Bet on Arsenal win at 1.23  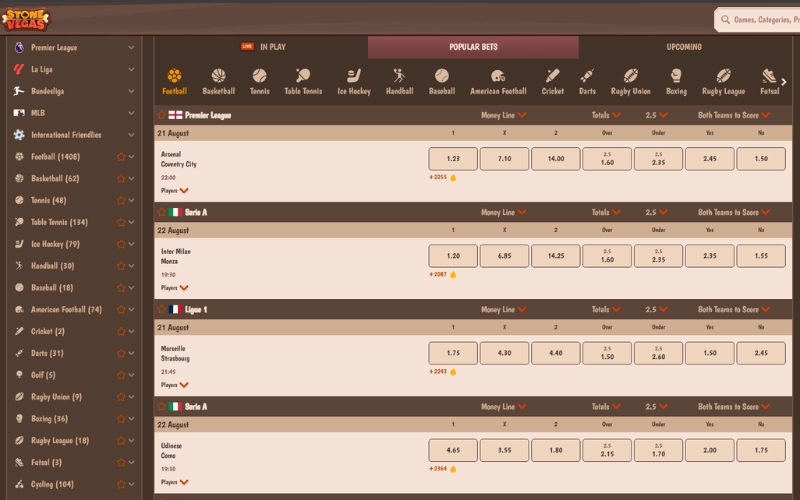[x=453, y=159]
